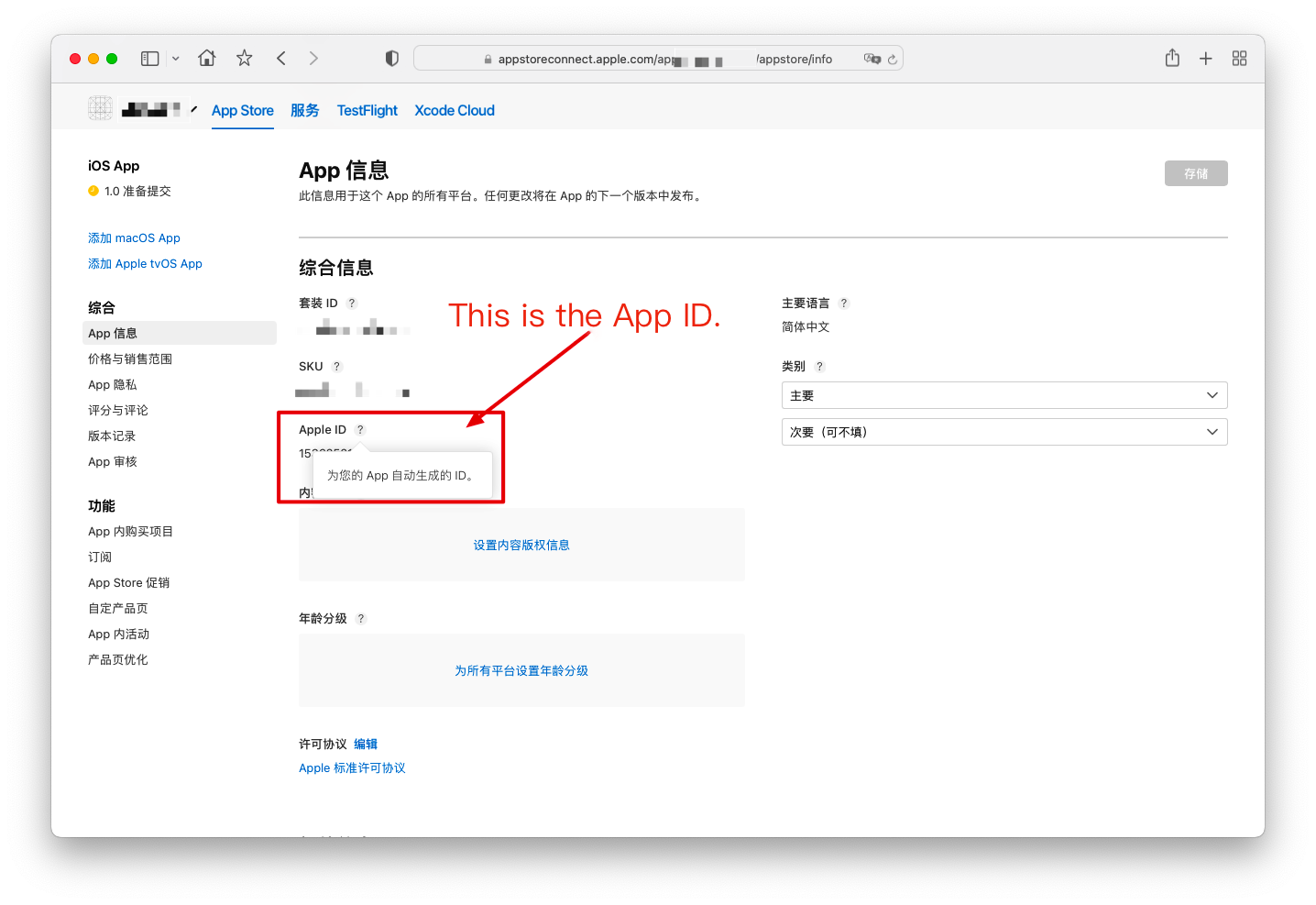1316x905 pixels.
Task: Open the 主要 category dropdown
Action: point(1003,395)
